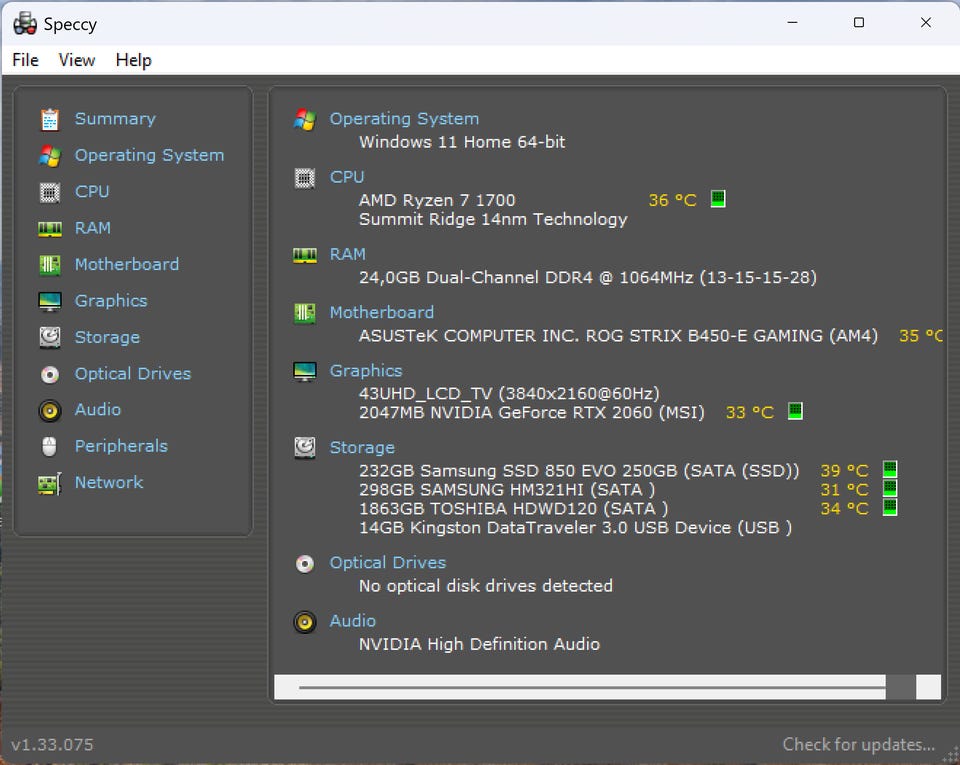The width and height of the screenshot is (960, 765).
Task: Click the Audio heading link in summary
Action: [353, 621]
